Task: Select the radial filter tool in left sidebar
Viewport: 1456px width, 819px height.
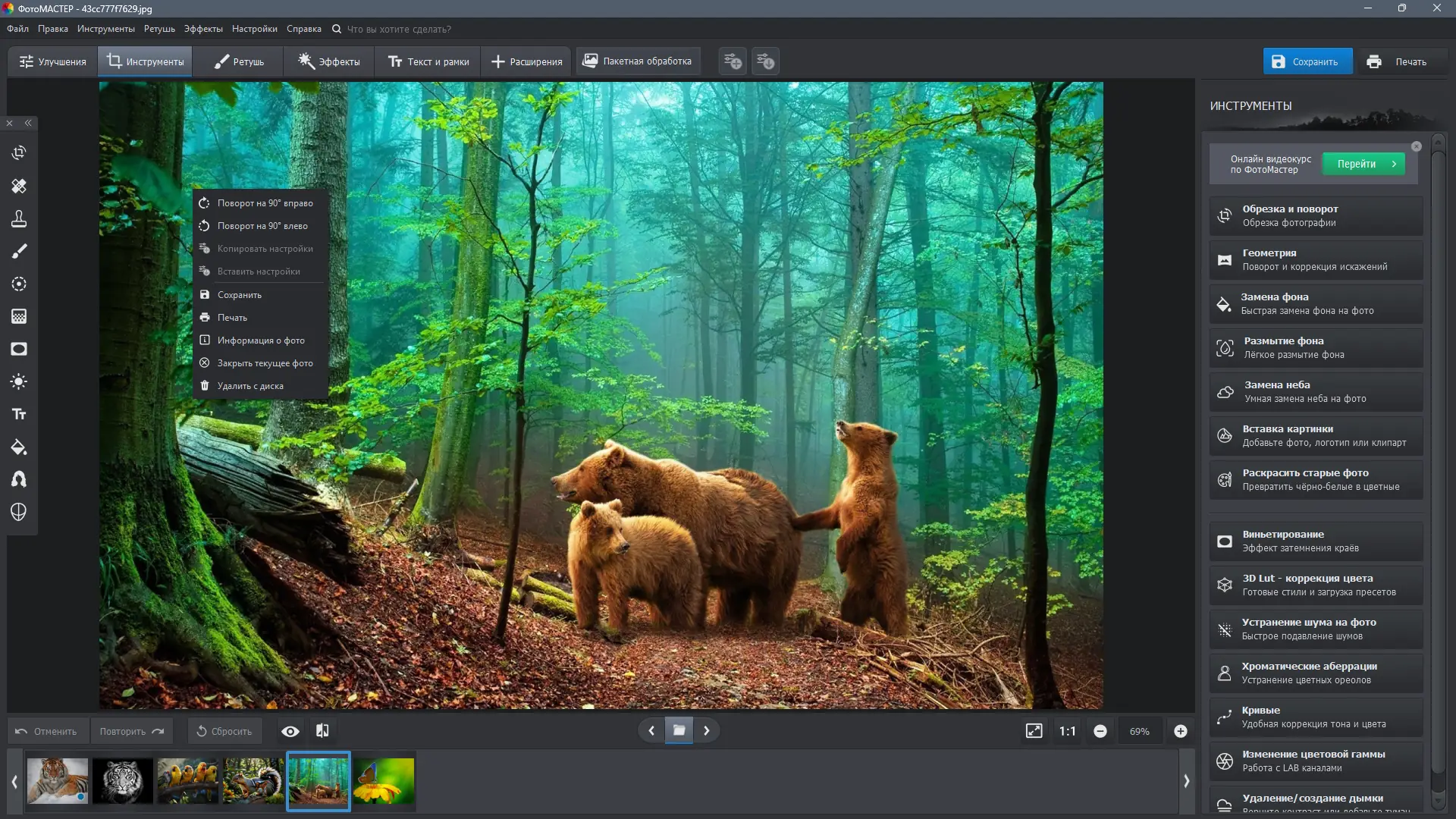Action: pyautogui.click(x=19, y=284)
